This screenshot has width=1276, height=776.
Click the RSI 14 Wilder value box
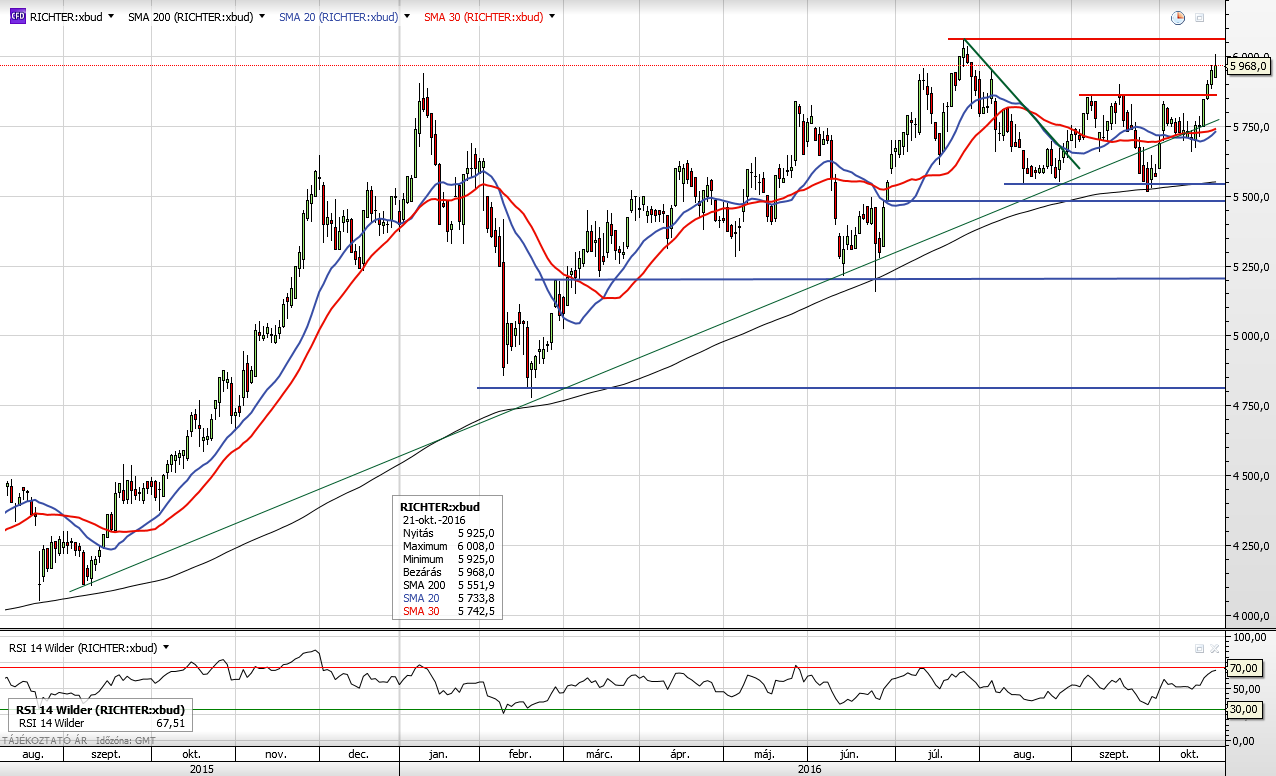97,717
